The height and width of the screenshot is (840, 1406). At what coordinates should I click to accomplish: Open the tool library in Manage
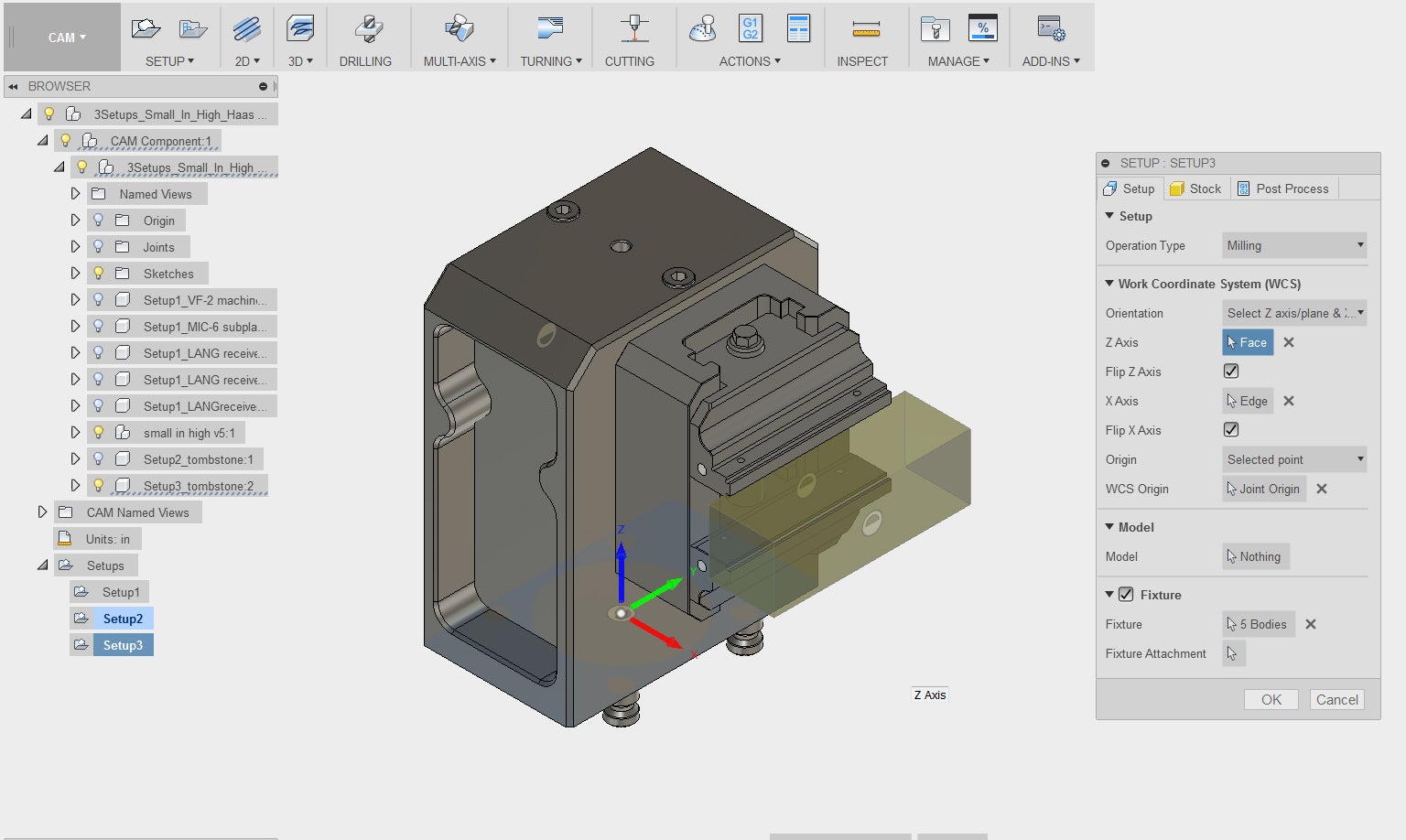point(935,30)
